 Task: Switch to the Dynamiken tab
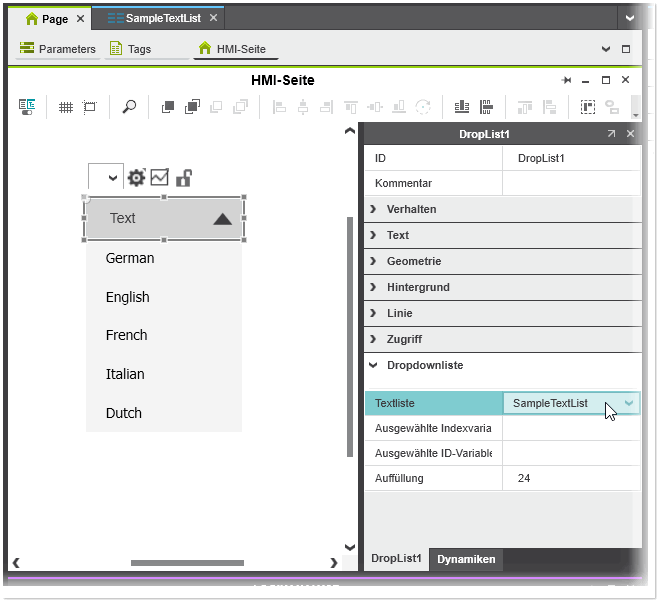coord(465,559)
